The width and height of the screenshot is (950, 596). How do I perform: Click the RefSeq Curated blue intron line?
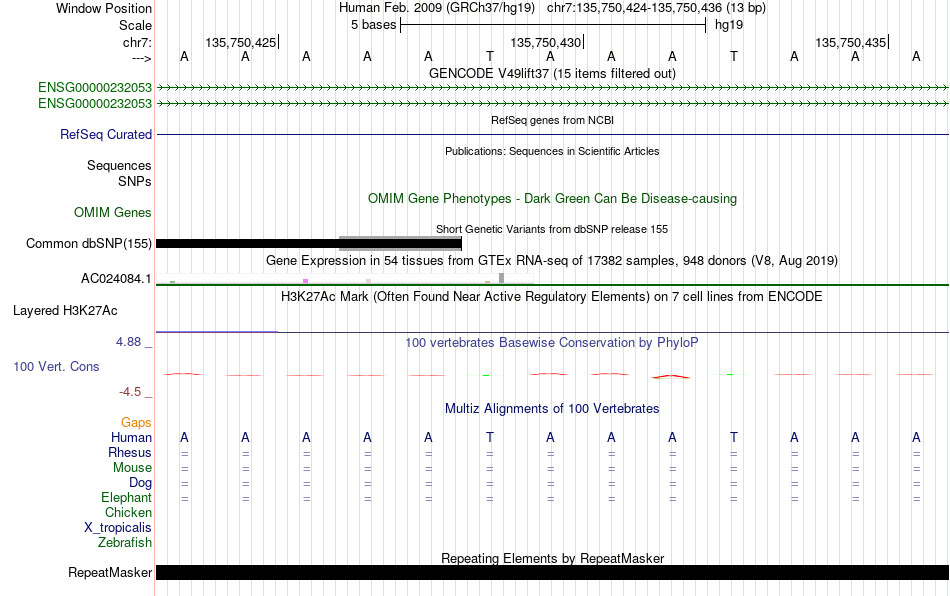[x=552, y=134]
